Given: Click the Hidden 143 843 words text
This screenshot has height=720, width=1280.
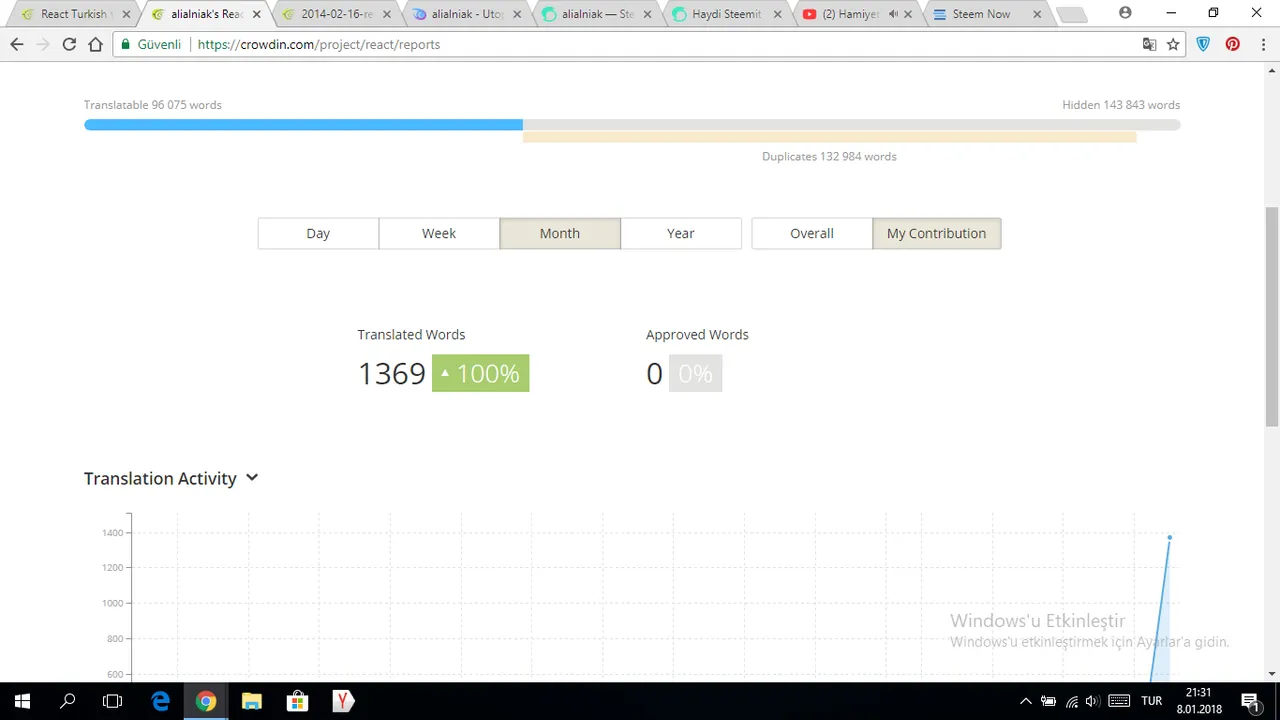Looking at the screenshot, I should click(1121, 105).
